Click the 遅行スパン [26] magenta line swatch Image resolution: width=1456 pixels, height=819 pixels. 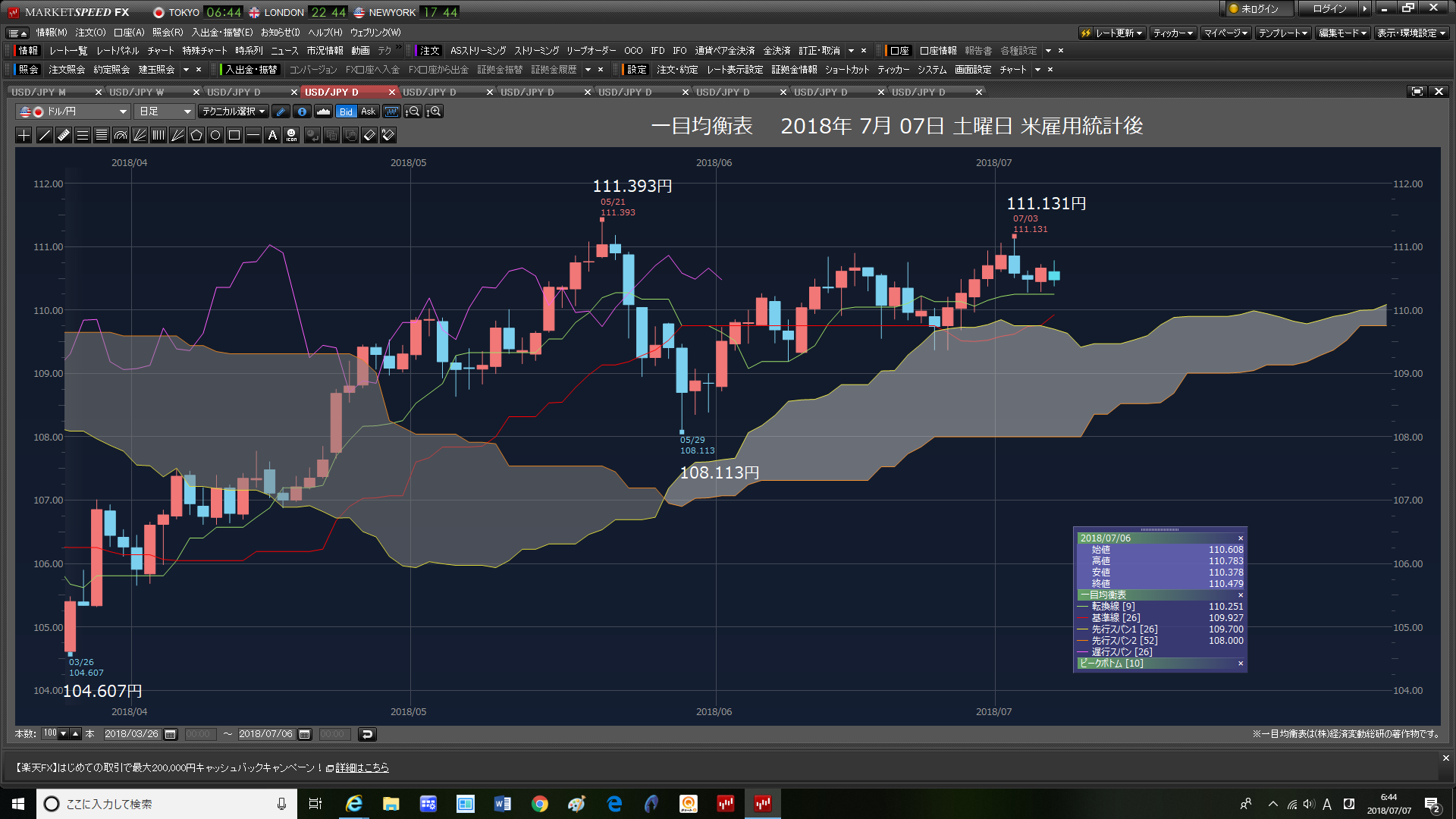1083,652
